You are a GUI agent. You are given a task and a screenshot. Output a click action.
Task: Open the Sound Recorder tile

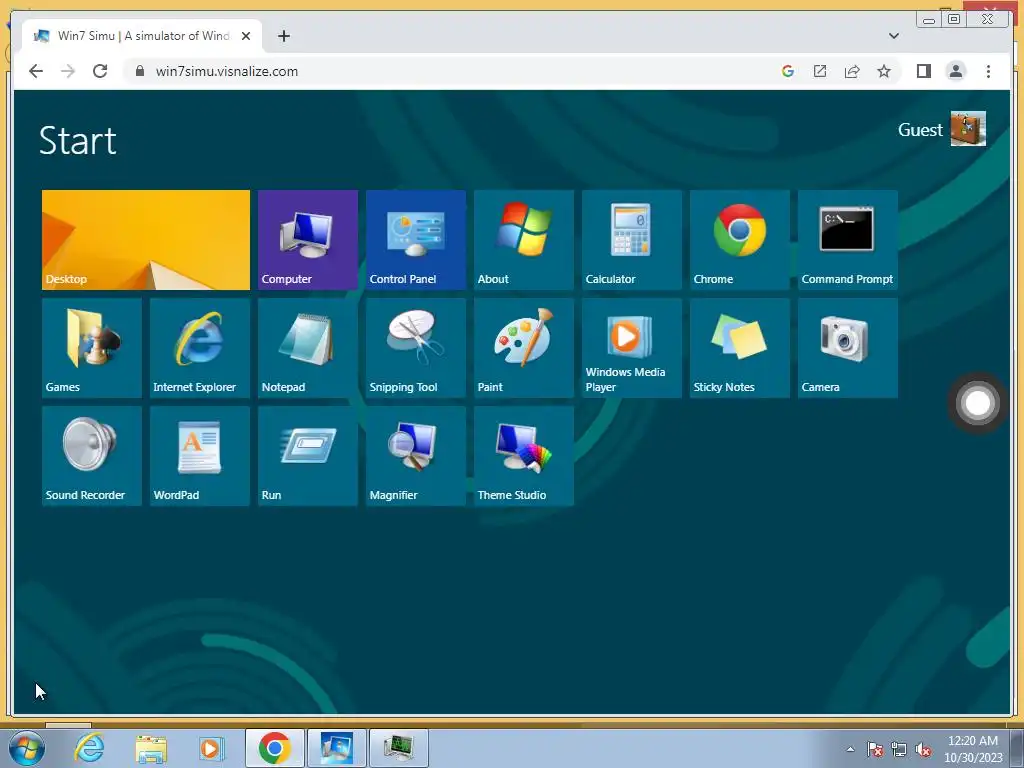pyautogui.click(x=91, y=456)
